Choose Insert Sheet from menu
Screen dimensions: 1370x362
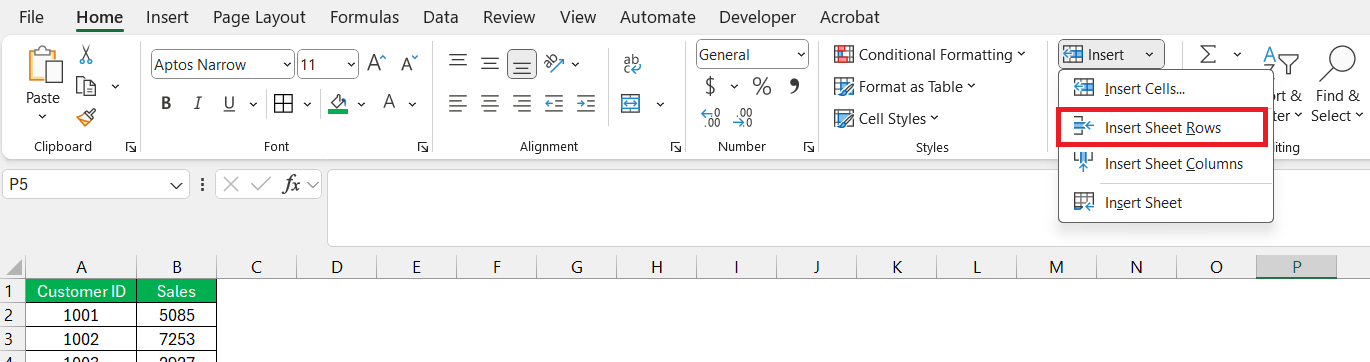tap(1166, 203)
